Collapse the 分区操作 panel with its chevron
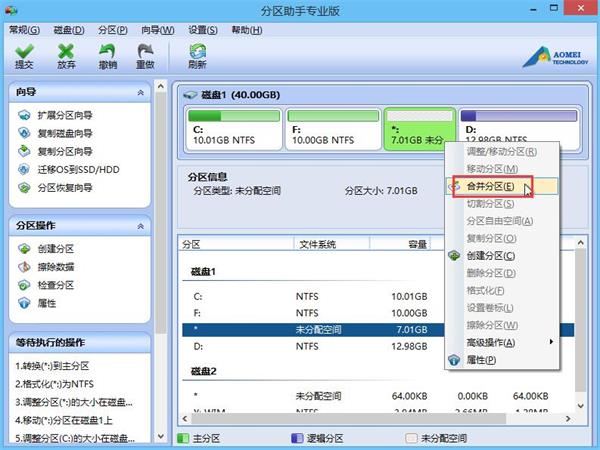600x450 pixels. pyautogui.click(x=140, y=226)
